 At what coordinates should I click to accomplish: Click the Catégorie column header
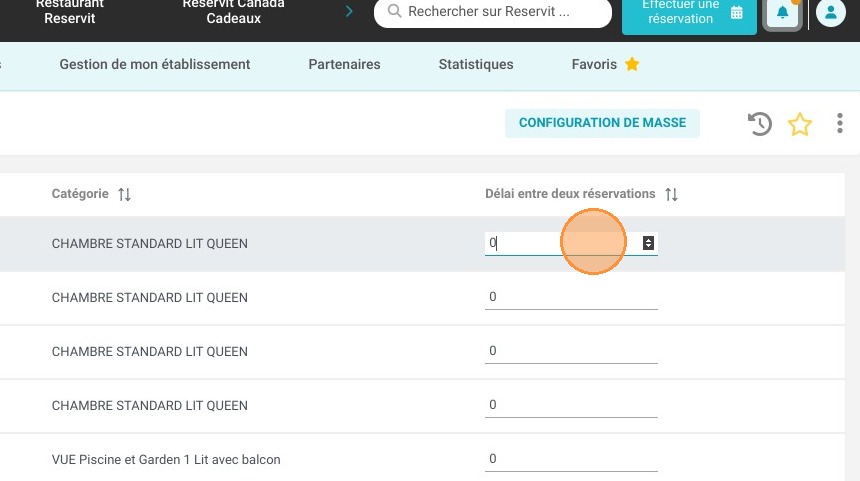point(80,194)
